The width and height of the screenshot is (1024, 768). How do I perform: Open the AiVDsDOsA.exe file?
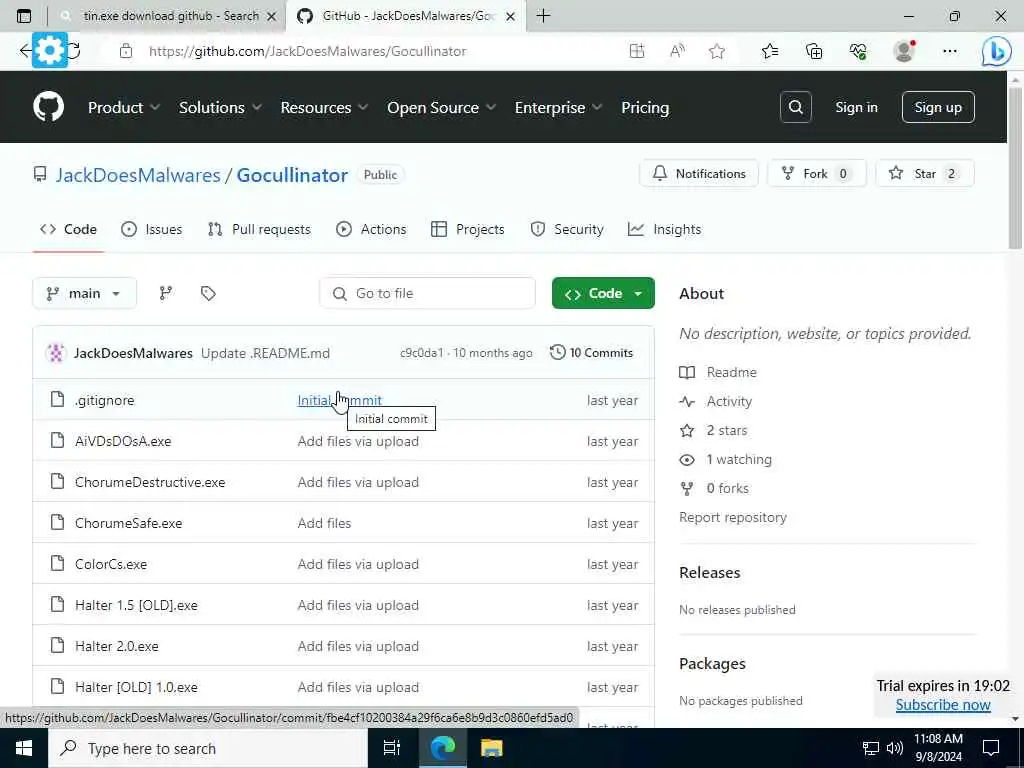123,441
